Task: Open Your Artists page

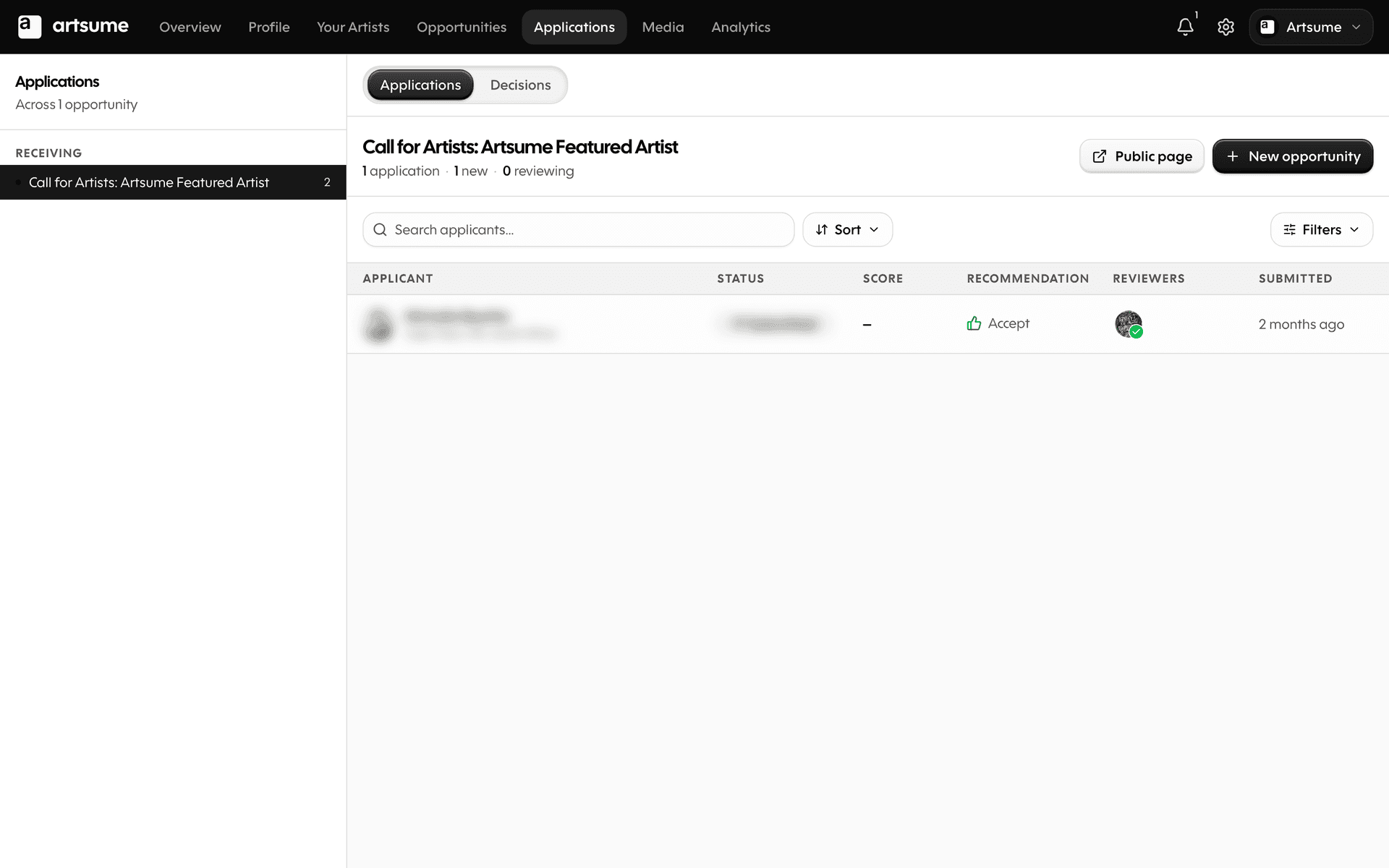Action: click(x=353, y=27)
